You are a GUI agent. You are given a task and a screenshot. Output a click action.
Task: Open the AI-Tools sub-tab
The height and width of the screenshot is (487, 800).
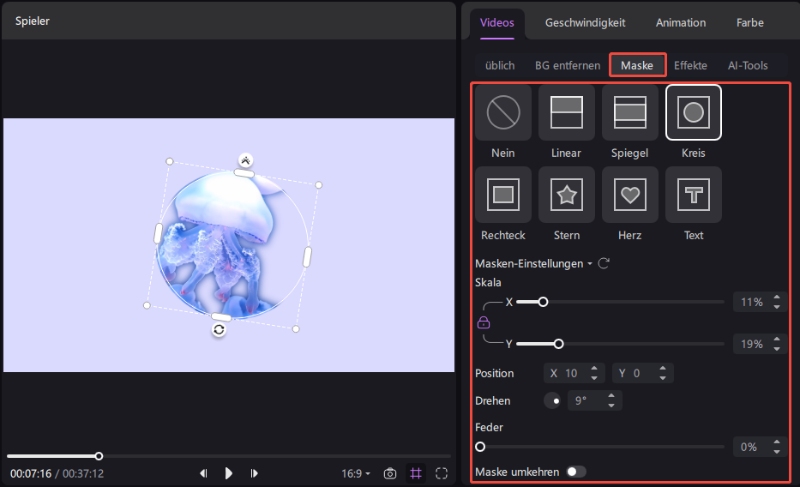click(x=747, y=65)
